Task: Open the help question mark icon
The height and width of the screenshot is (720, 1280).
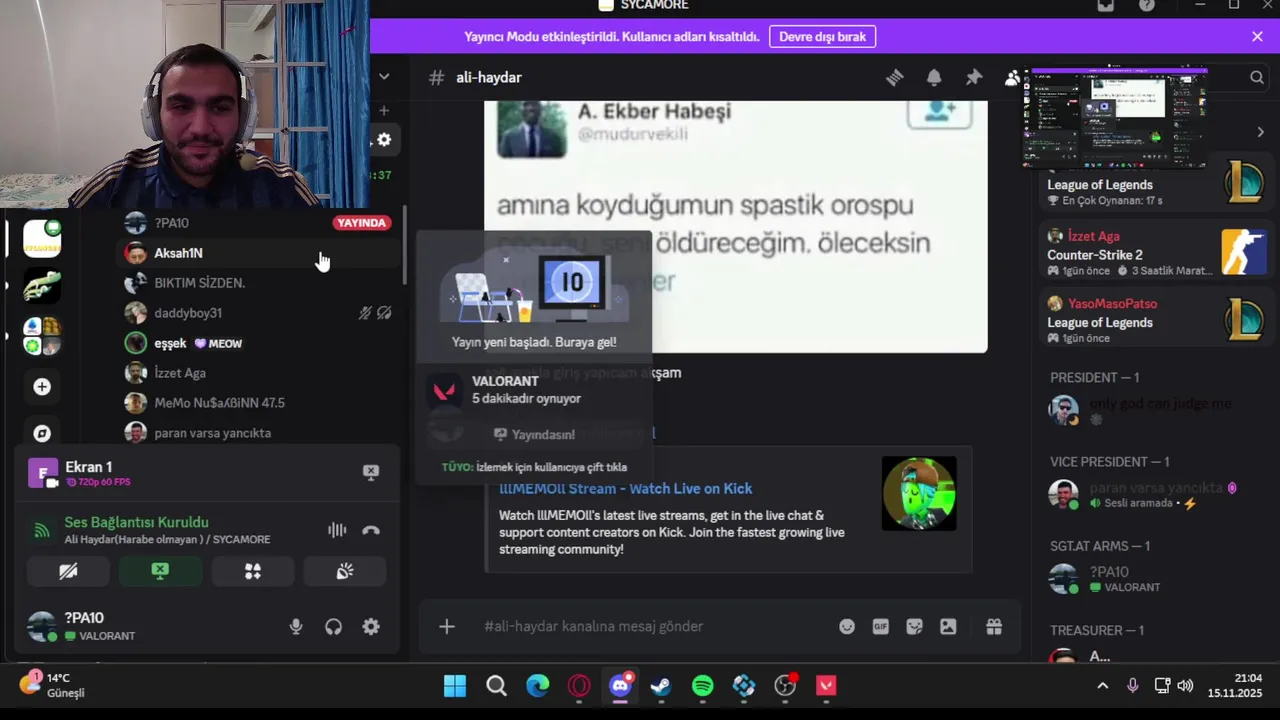Action: point(1146,6)
